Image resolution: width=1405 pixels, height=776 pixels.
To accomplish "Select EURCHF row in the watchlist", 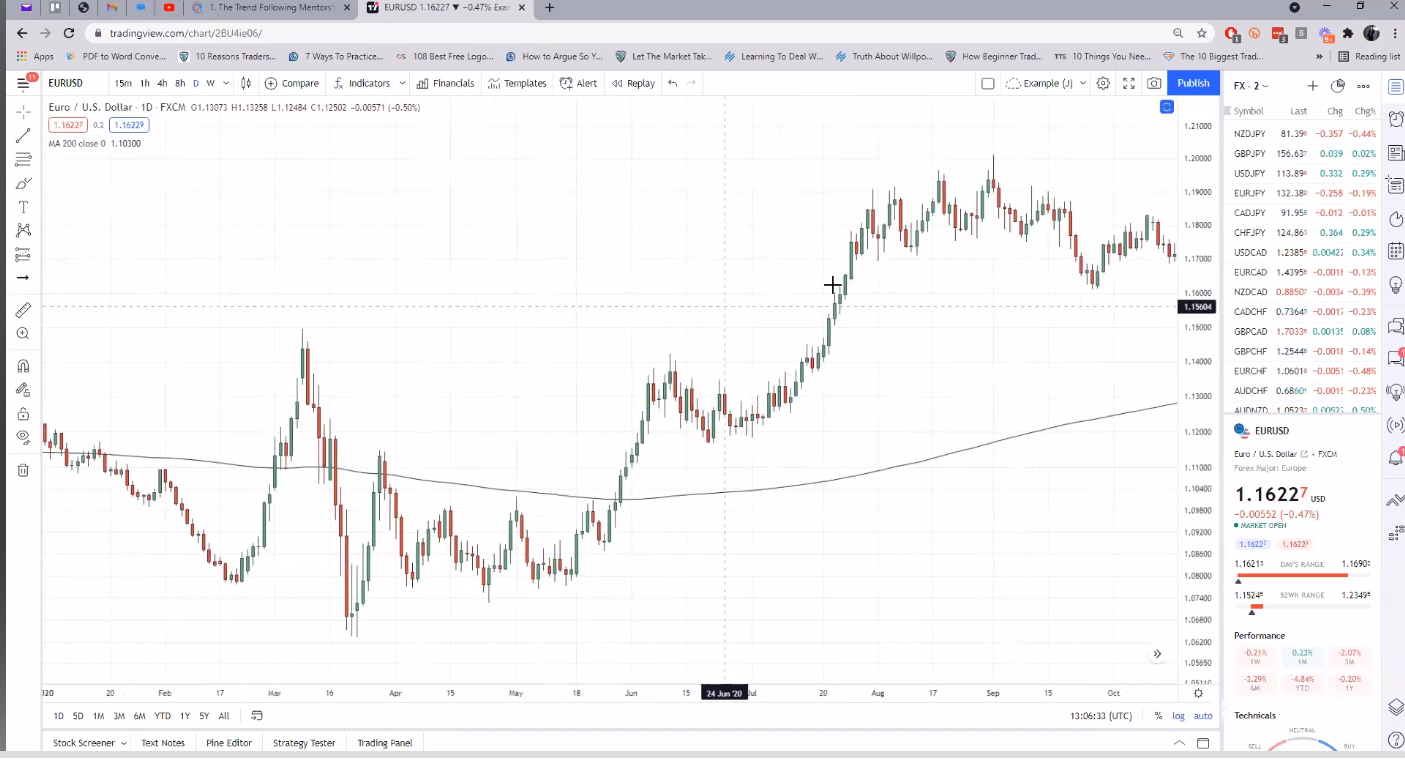I will pyautogui.click(x=1305, y=371).
